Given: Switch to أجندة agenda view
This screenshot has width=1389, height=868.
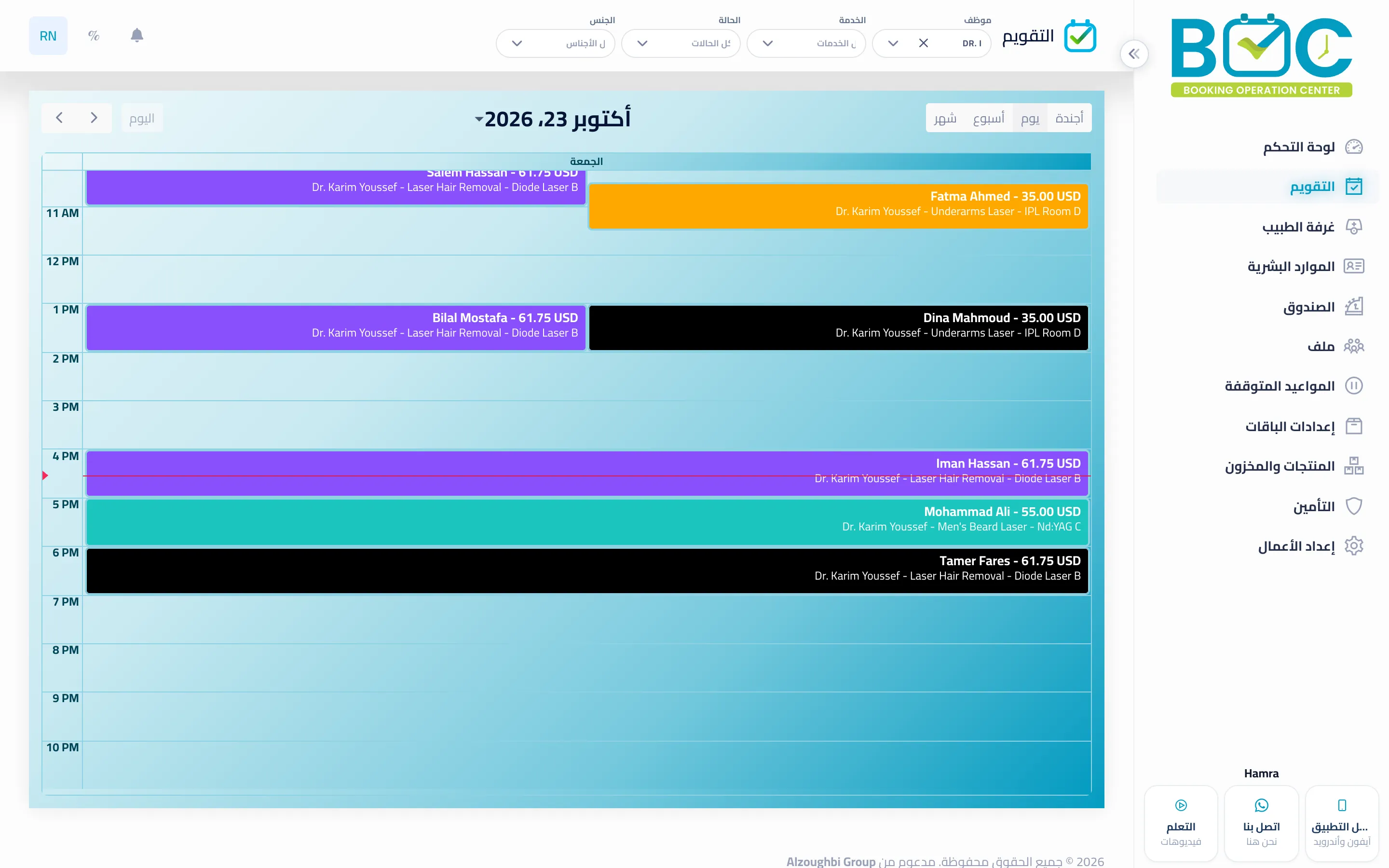Looking at the screenshot, I should click(1069, 118).
